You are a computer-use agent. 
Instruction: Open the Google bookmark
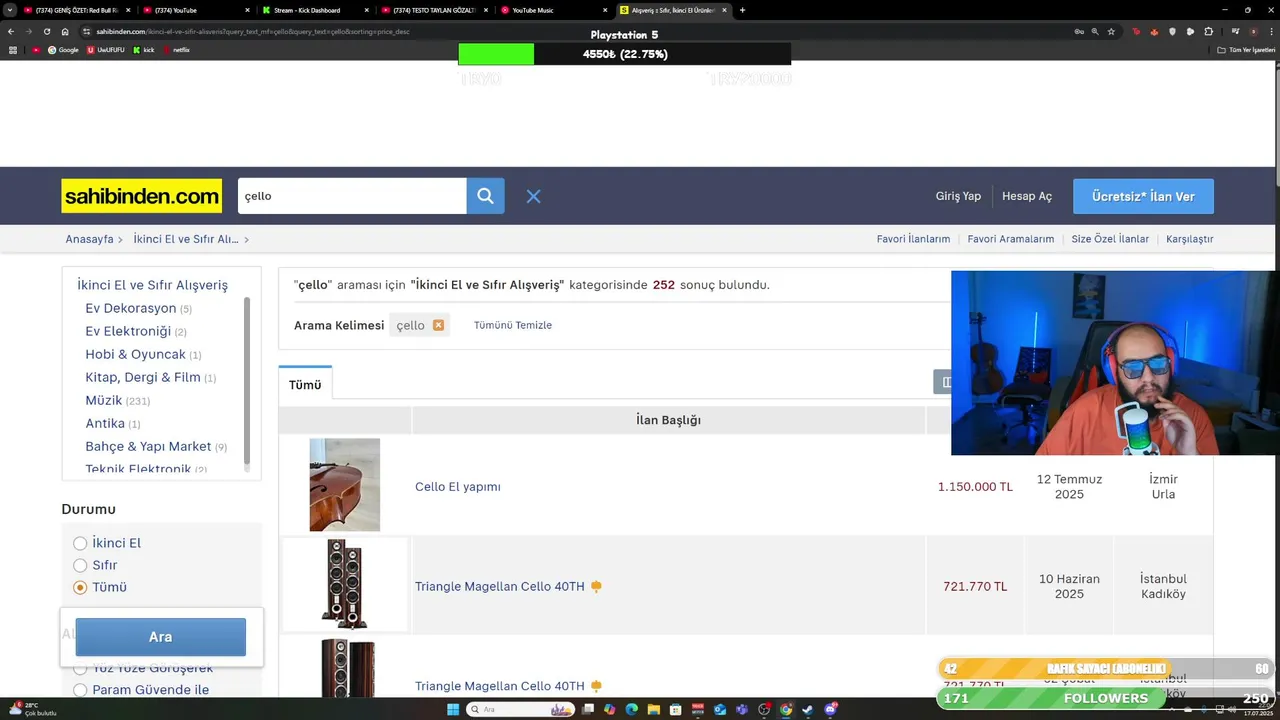[63, 50]
